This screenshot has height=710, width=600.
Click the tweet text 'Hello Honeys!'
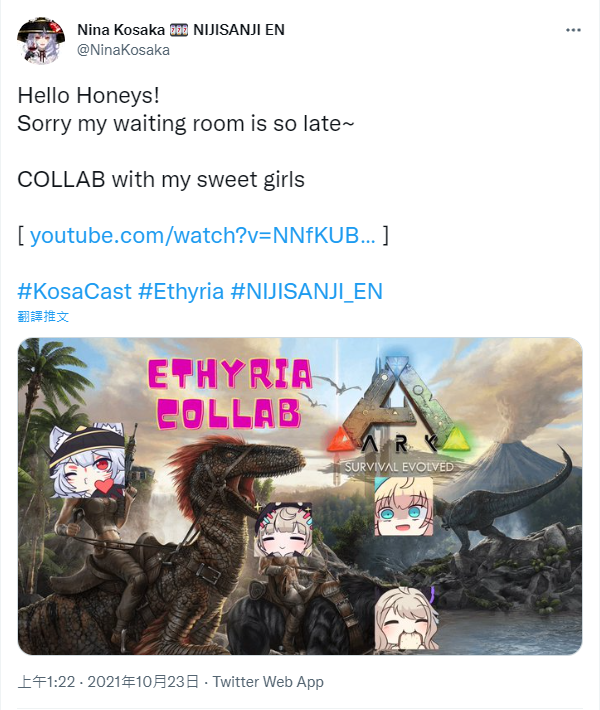coord(88,96)
